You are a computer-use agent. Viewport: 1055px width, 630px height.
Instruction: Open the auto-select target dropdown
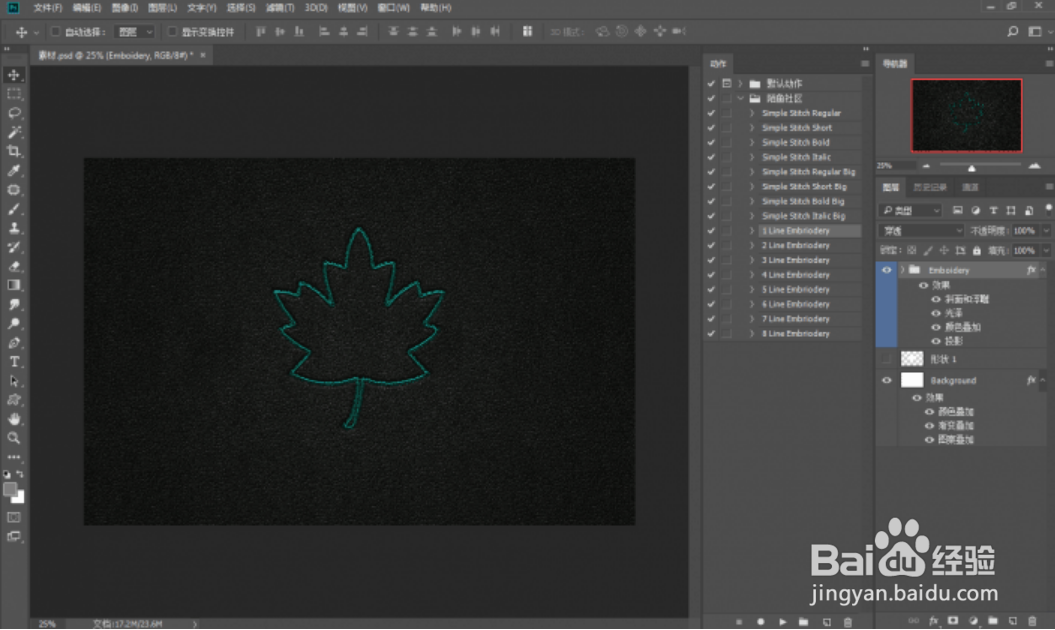click(135, 32)
